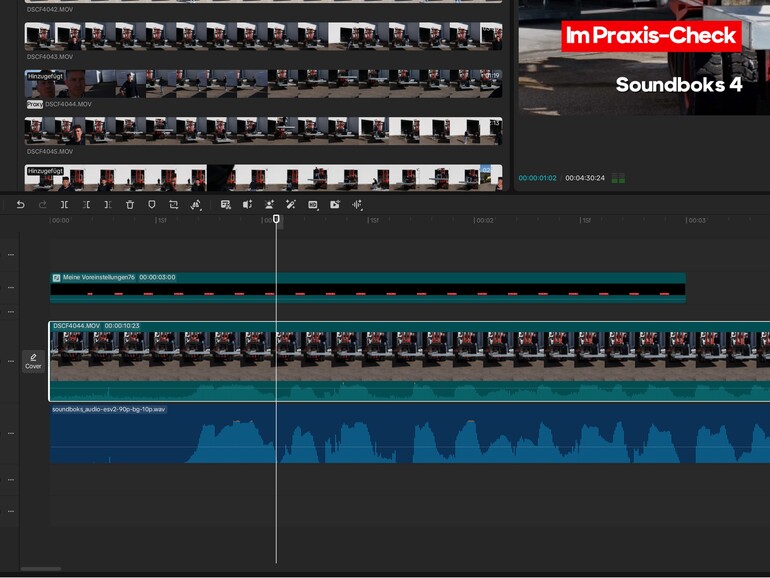The width and height of the screenshot is (770, 578).
Task: Delete the clip portion left of playhead
Action: click(x=86, y=205)
